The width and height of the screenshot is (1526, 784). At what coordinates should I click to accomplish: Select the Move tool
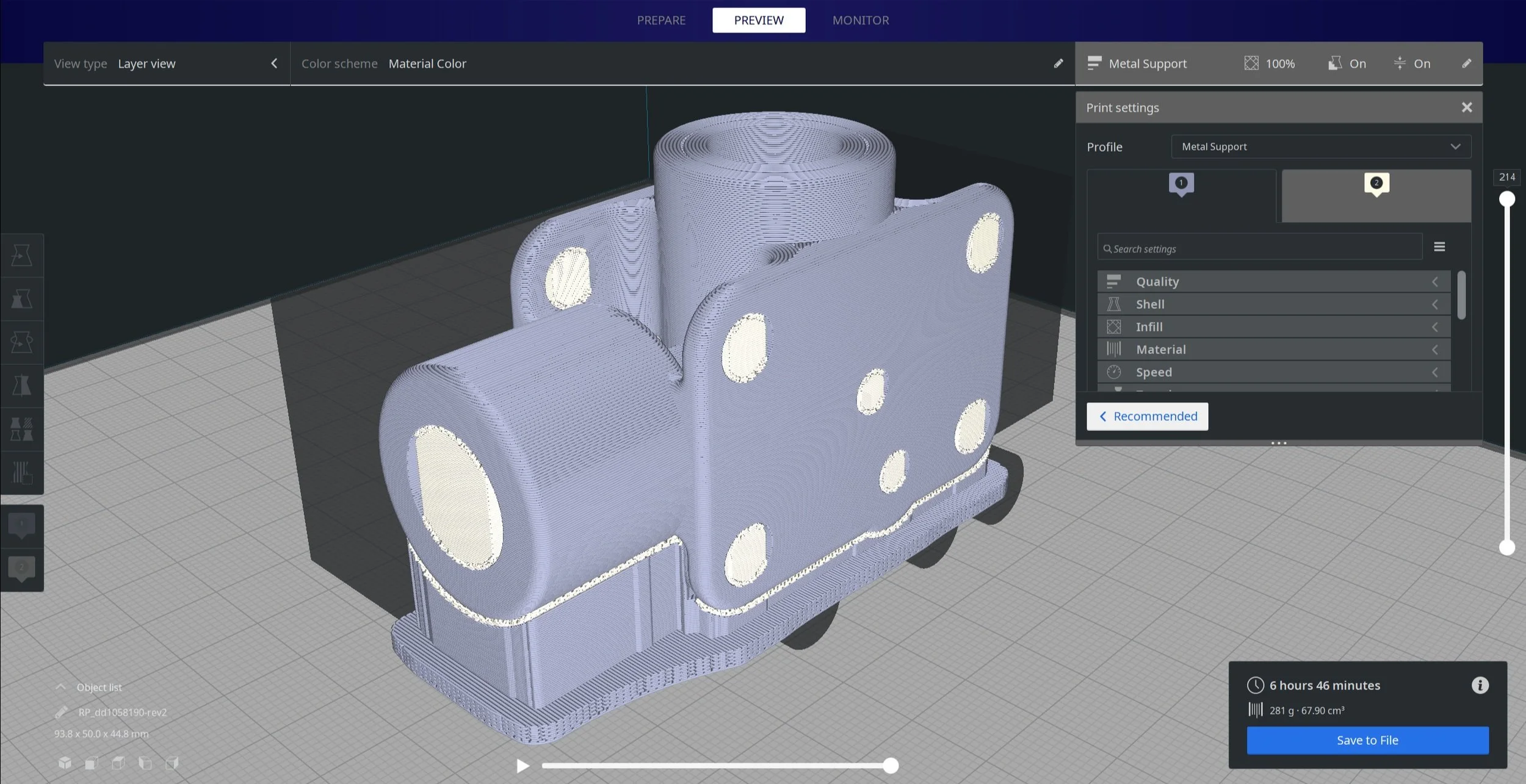click(x=22, y=254)
